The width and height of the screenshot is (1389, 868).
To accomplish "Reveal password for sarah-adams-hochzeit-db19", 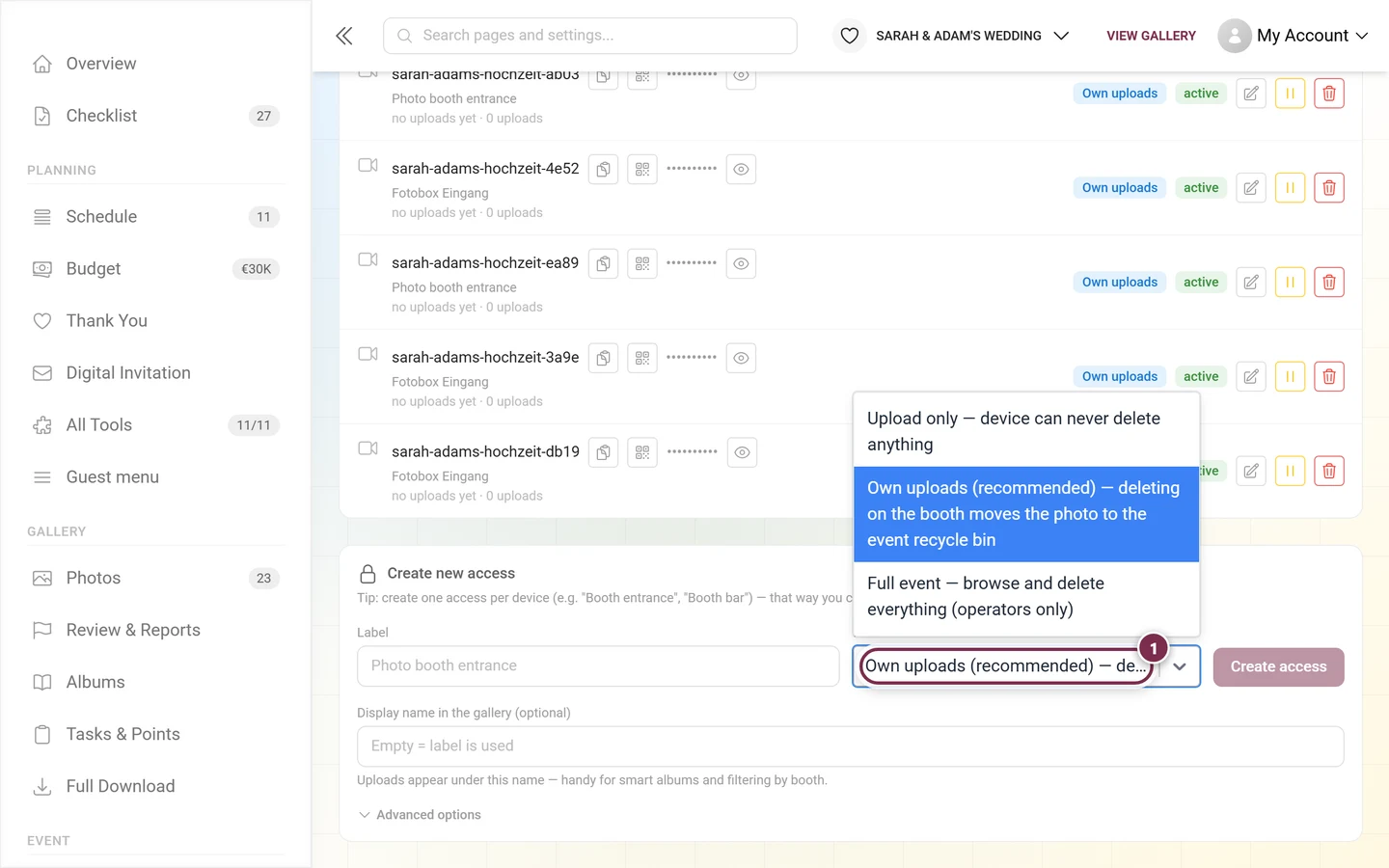I will (742, 453).
